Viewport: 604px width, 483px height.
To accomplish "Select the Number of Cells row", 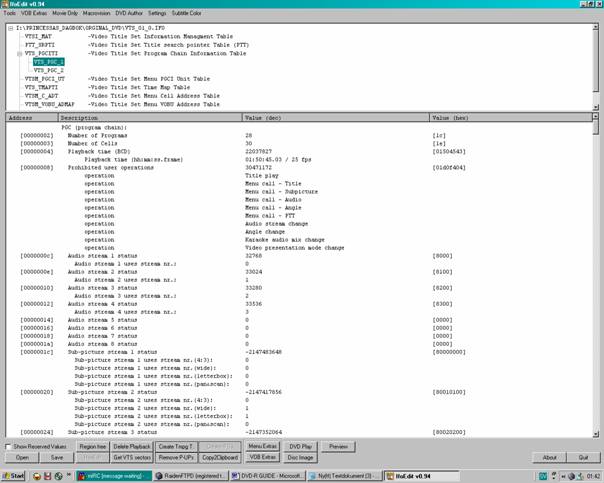I will pyautogui.click(x=299, y=144).
